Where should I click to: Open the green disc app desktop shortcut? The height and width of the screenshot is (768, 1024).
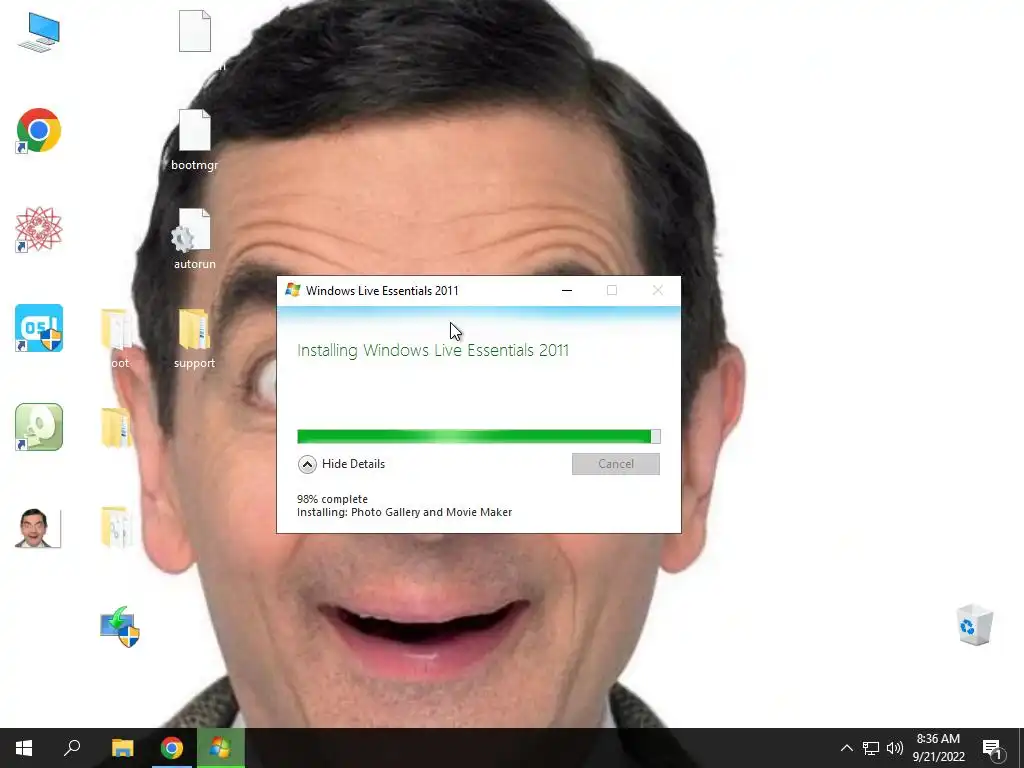point(39,427)
